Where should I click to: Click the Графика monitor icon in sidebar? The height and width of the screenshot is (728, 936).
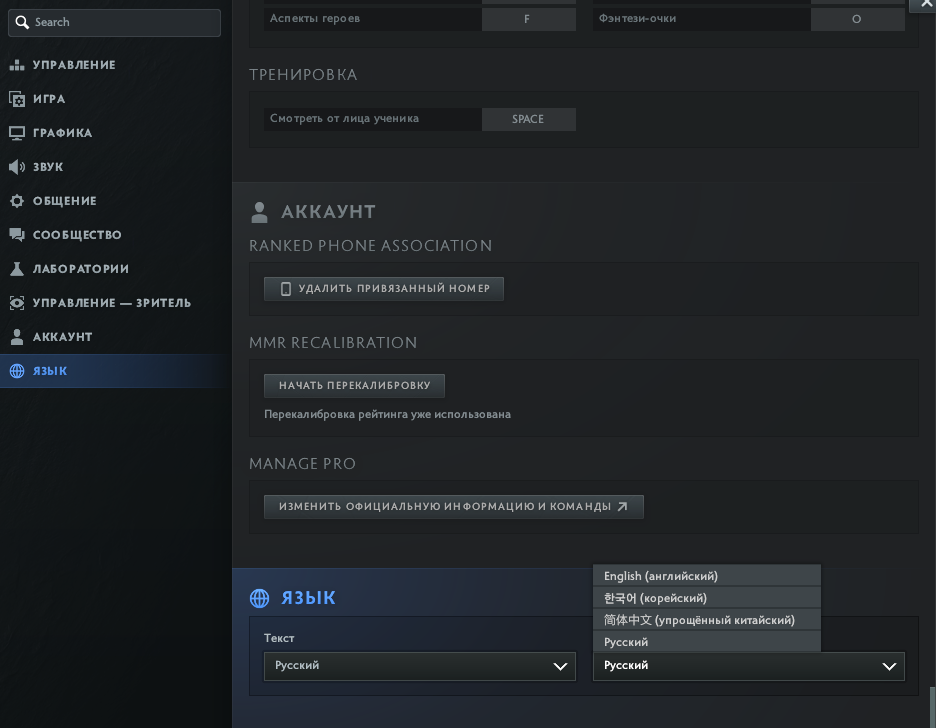tap(16, 133)
